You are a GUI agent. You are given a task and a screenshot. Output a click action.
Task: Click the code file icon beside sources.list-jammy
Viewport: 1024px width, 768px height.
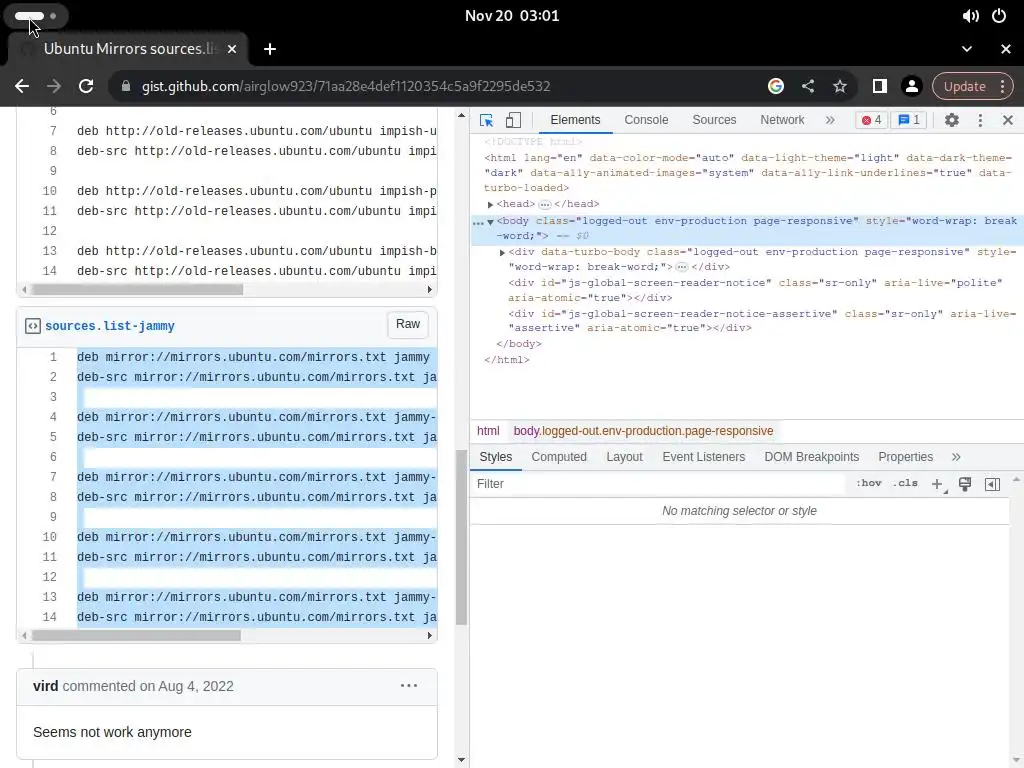(33, 326)
